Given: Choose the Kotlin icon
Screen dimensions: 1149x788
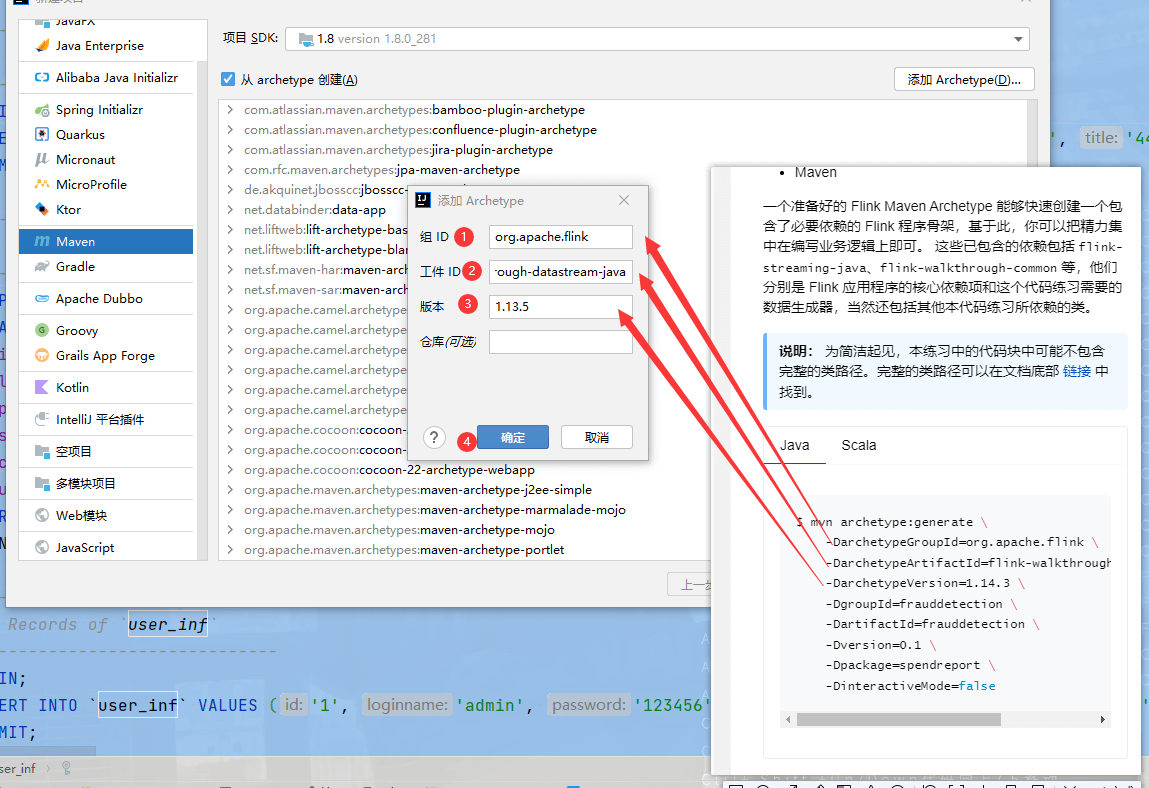Looking at the screenshot, I should 42,388.
